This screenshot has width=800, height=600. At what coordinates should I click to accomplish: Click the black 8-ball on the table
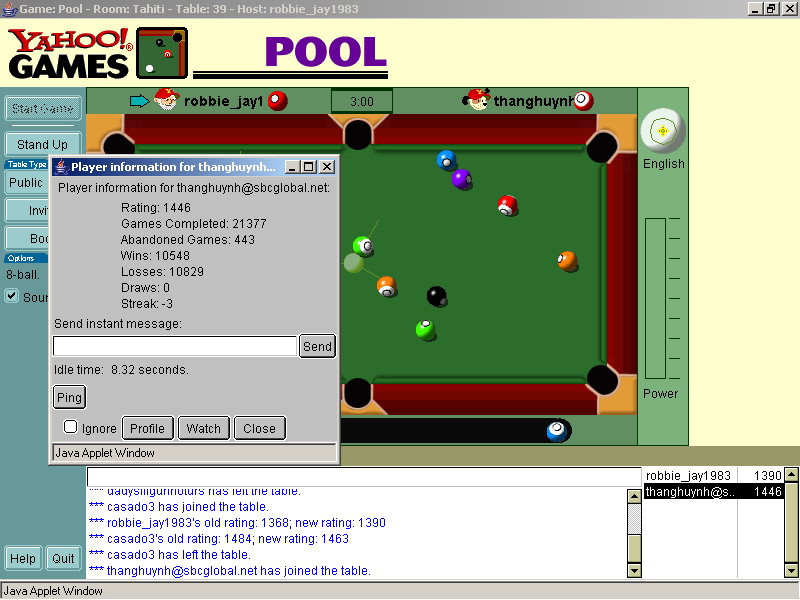[x=437, y=296]
